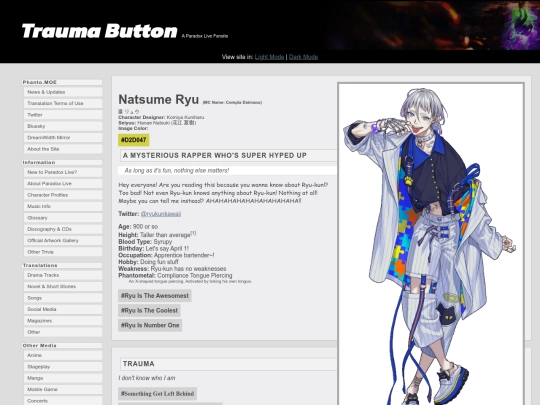Visit the DreamWidth Mirror link
The image size is (540, 405).
63,137
